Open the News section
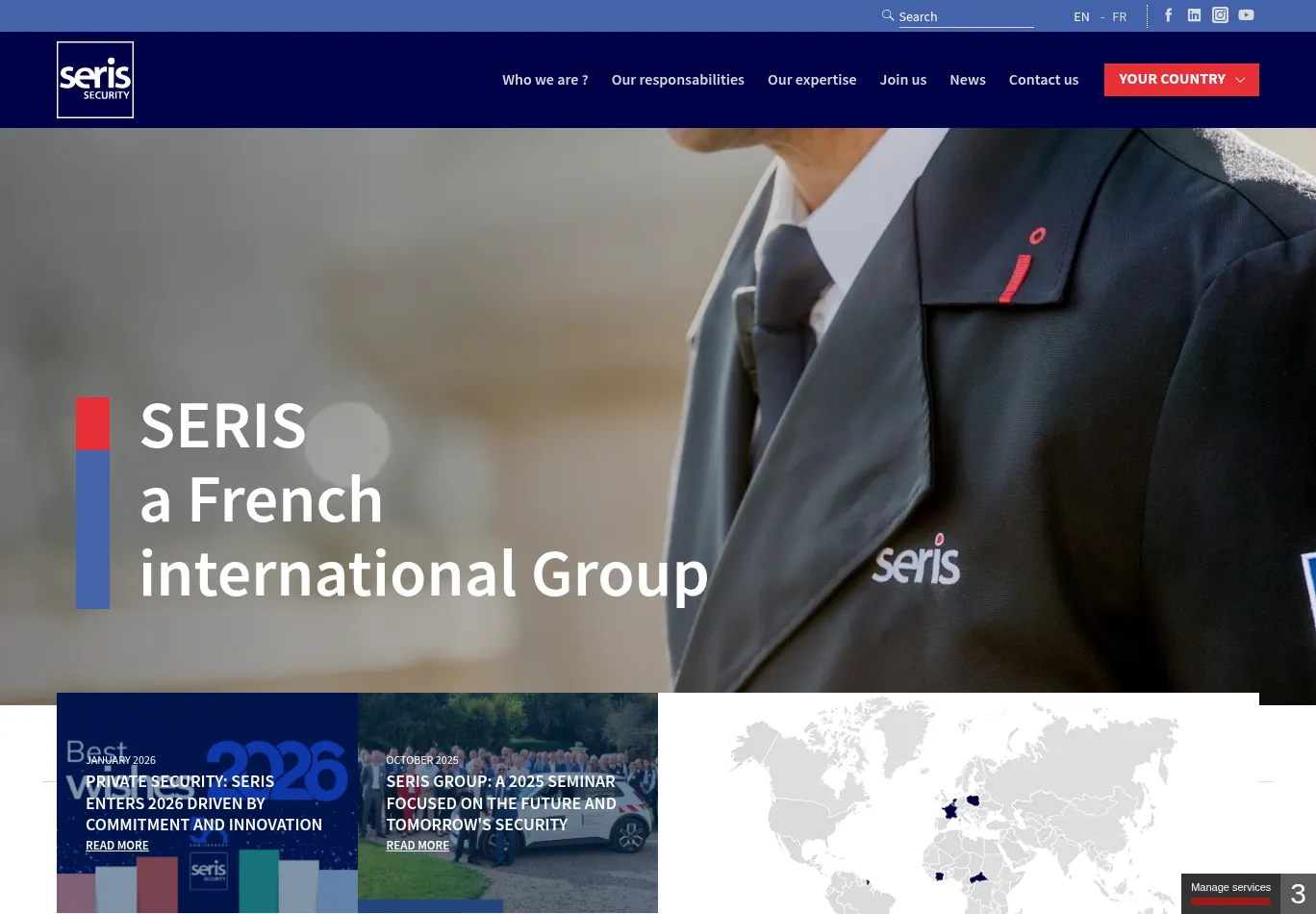This screenshot has width=1316, height=914. click(967, 80)
